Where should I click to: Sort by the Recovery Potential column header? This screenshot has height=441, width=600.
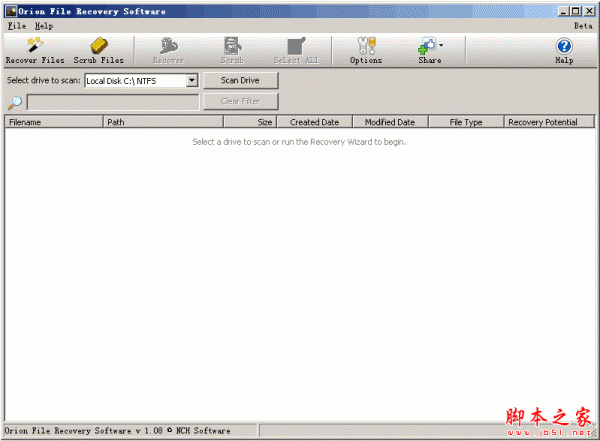point(549,122)
